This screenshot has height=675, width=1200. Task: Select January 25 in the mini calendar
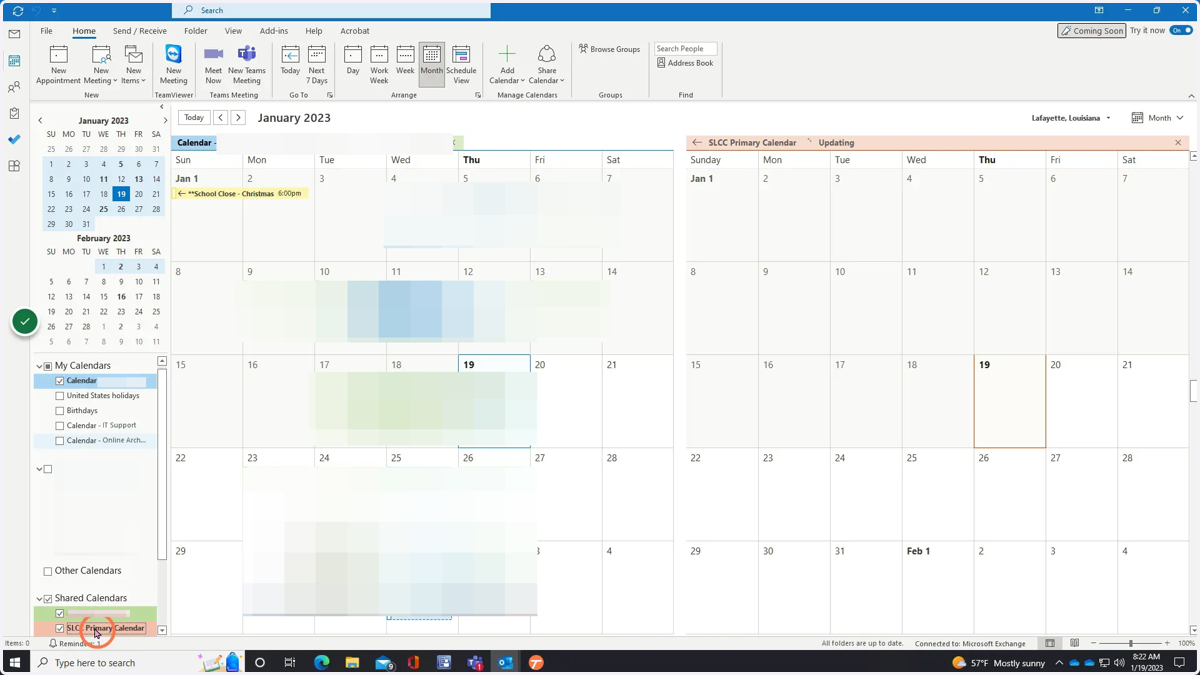point(104,209)
